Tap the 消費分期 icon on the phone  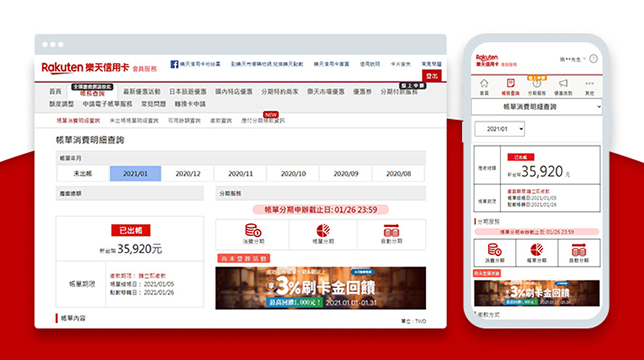494,250
